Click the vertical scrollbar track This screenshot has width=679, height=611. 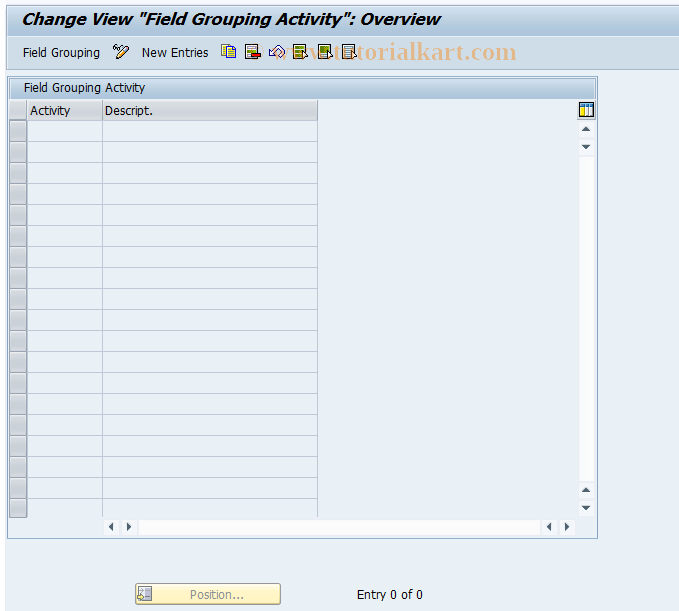[x=586, y=318]
